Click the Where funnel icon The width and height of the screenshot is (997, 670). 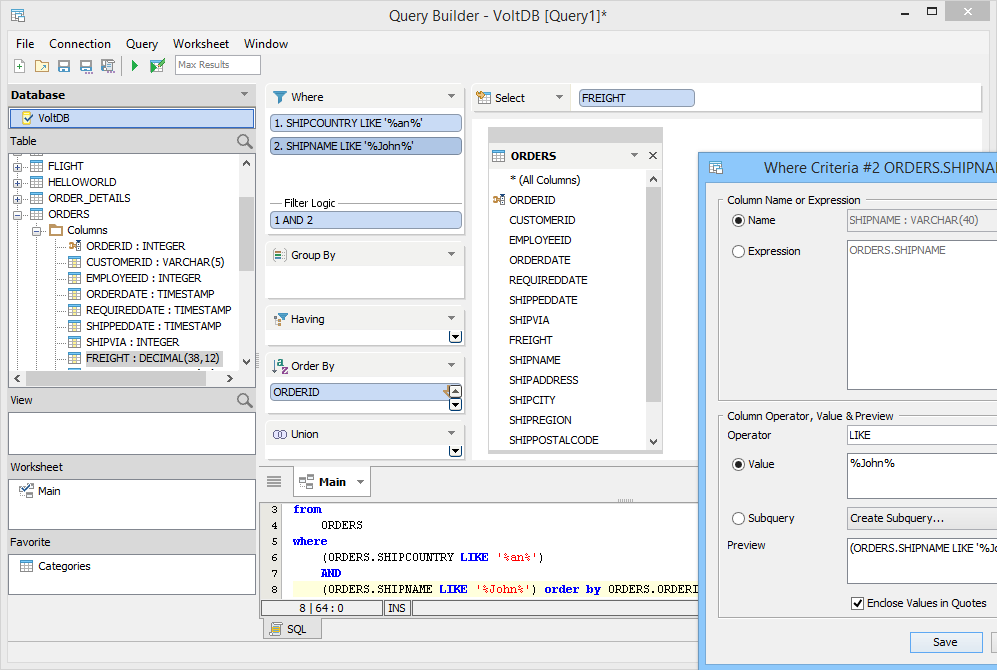coord(280,97)
